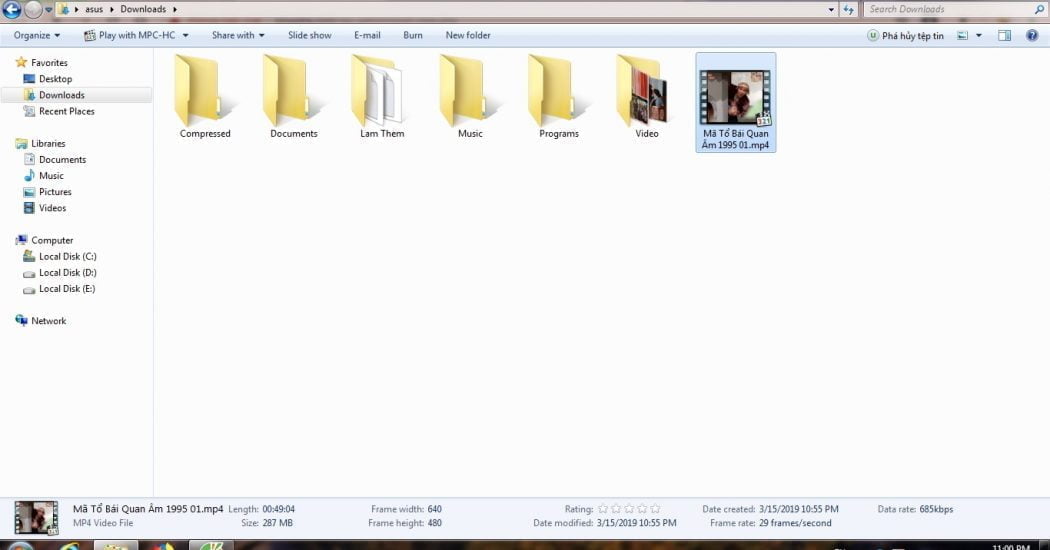The width and height of the screenshot is (1050, 550).
Task: Click Date created value 3/15/2019 10:55 PM
Action: pos(798,509)
